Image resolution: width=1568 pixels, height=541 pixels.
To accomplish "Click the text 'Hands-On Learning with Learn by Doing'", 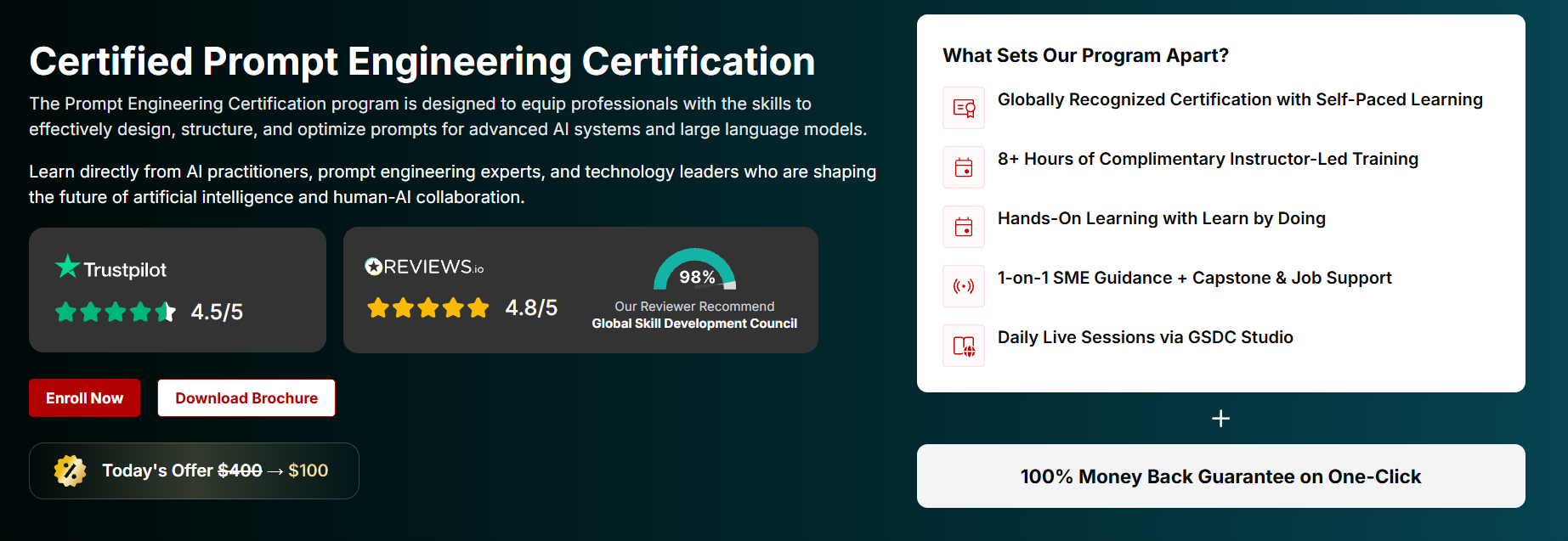I will pyautogui.click(x=1161, y=218).
